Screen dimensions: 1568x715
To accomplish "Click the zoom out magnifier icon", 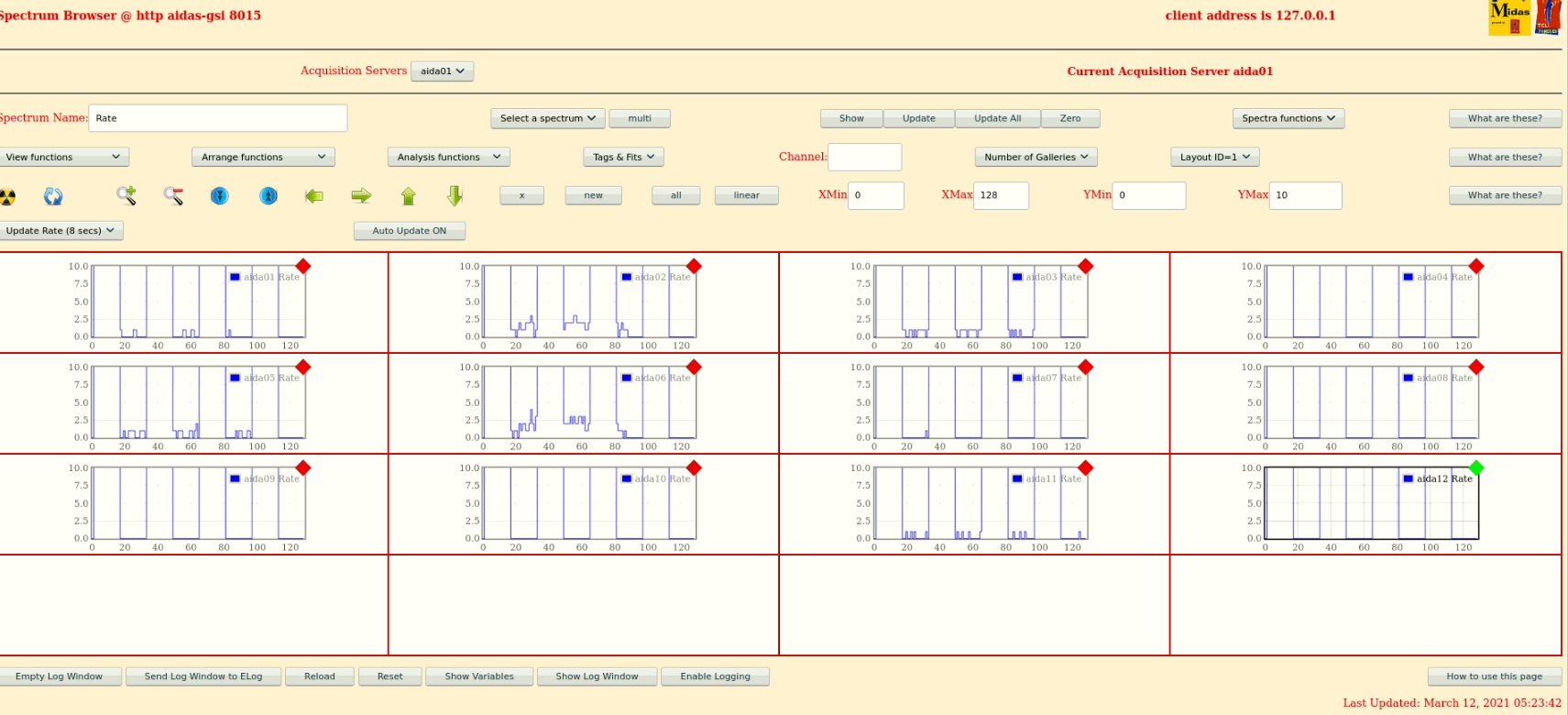I will 173,195.
